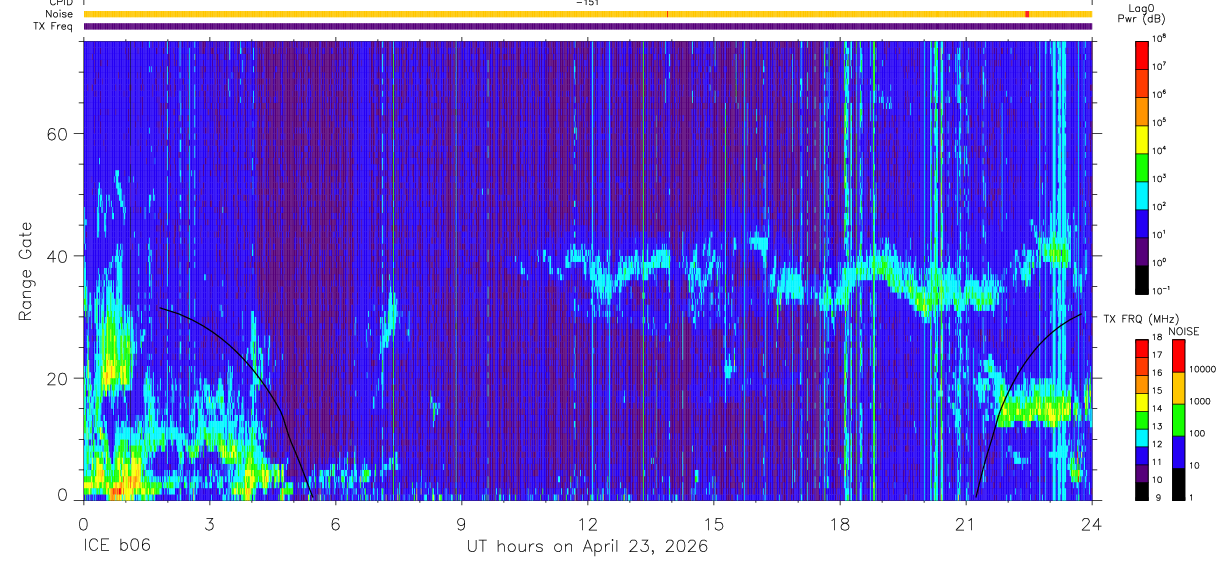The image size is (1228, 567).
Task: Click the '100' label on NOISE scale
Action: pyautogui.click(x=1199, y=434)
